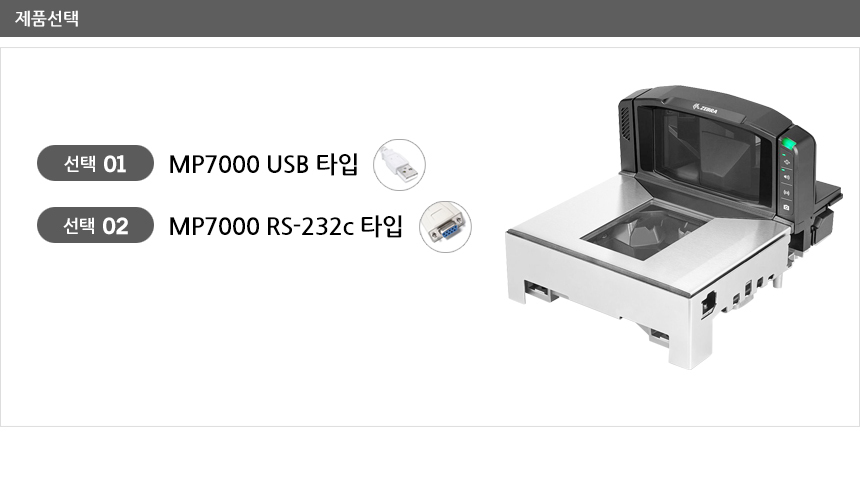Click the camera icon on scanner panel
The width and height of the screenshot is (860, 481).
pos(787,207)
